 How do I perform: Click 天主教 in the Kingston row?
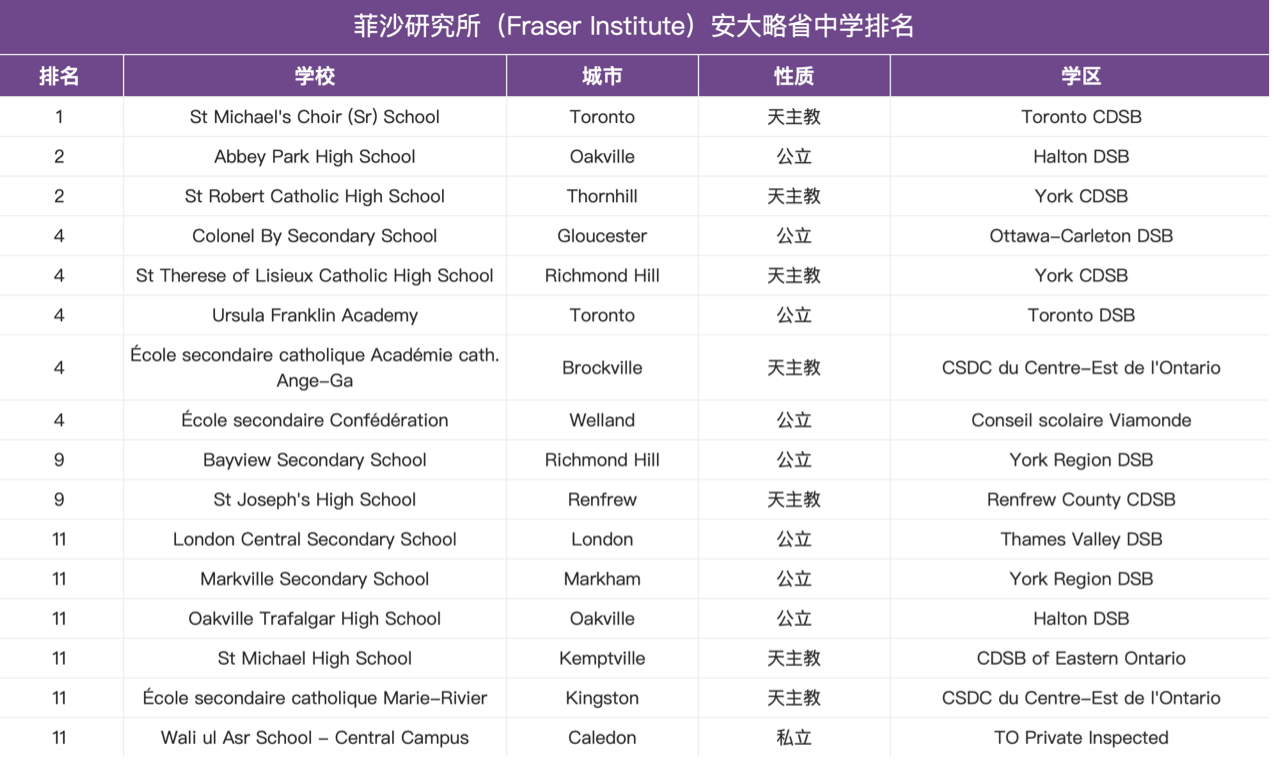pos(794,698)
